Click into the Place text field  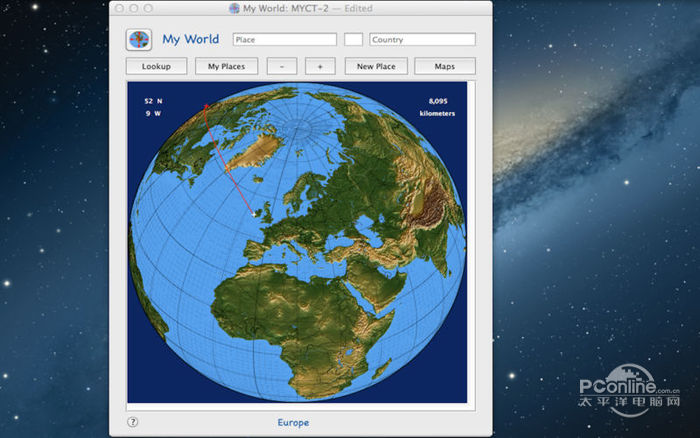[285, 39]
